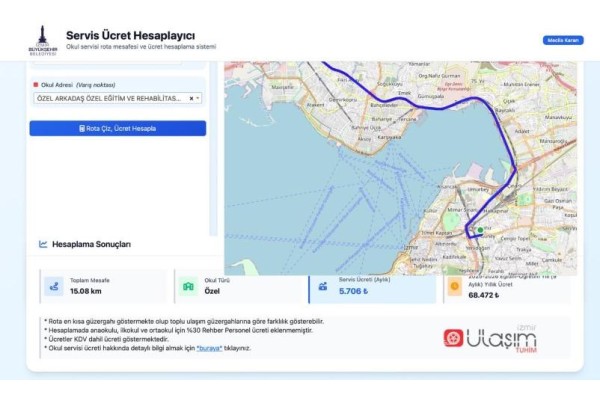This screenshot has width=600, height=400.
Task: Click the Okul Türü map icon
Action: click(x=188, y=286)
